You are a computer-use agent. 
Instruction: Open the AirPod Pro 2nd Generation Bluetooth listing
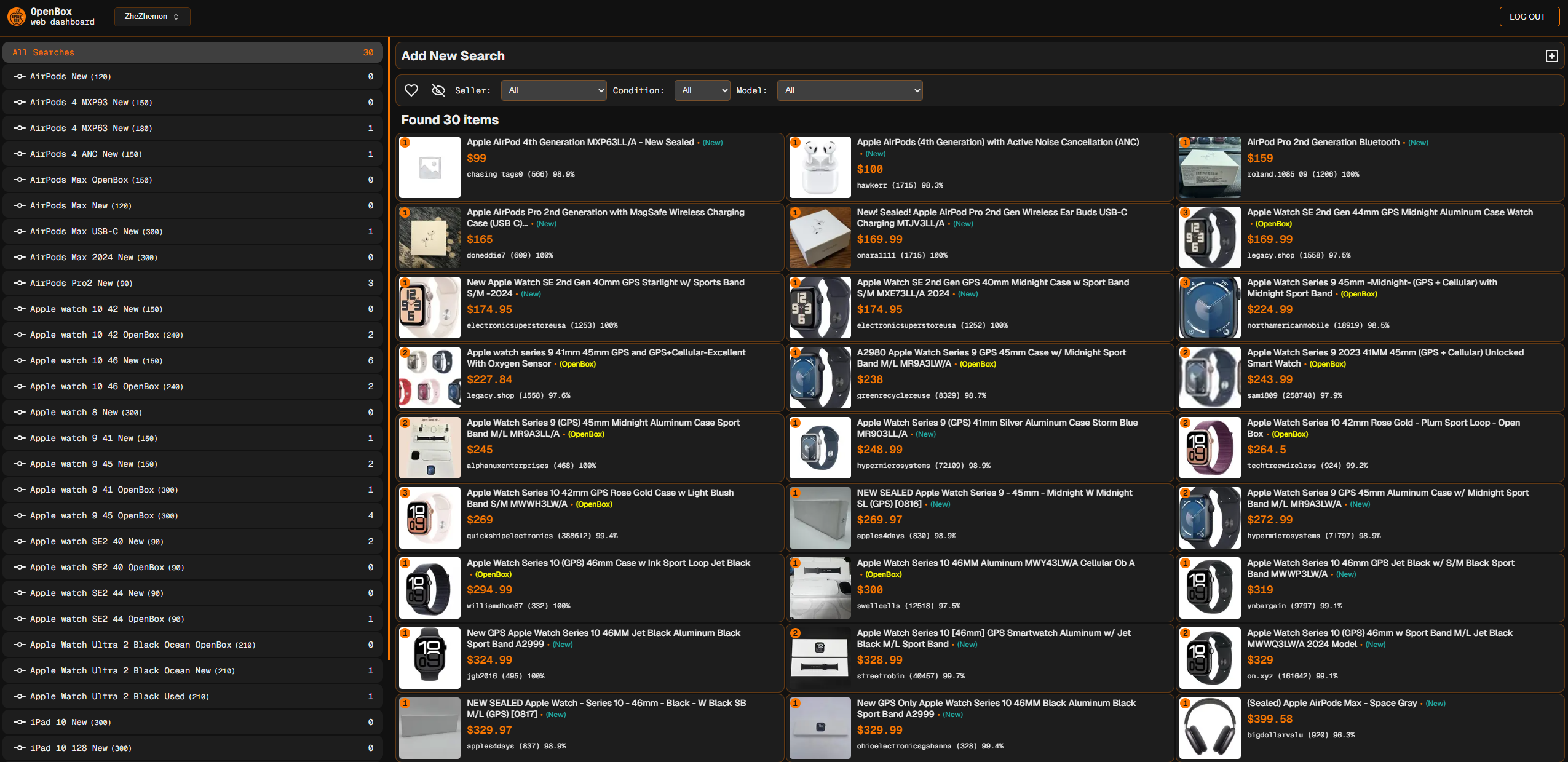(1323, 142)
